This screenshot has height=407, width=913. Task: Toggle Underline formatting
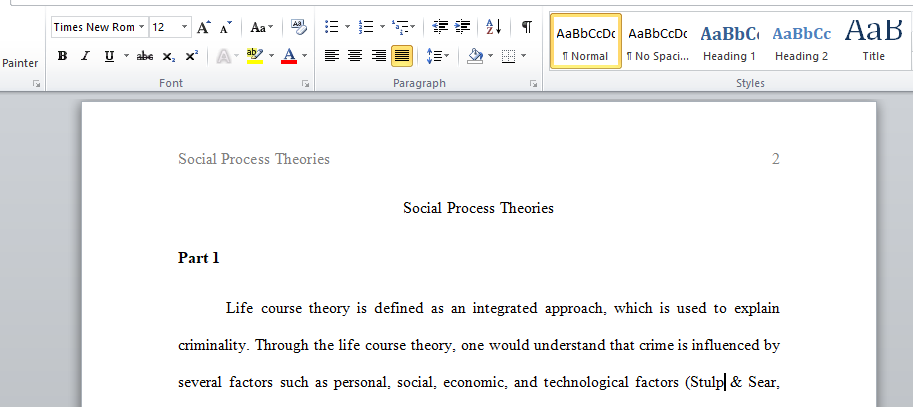109,56
